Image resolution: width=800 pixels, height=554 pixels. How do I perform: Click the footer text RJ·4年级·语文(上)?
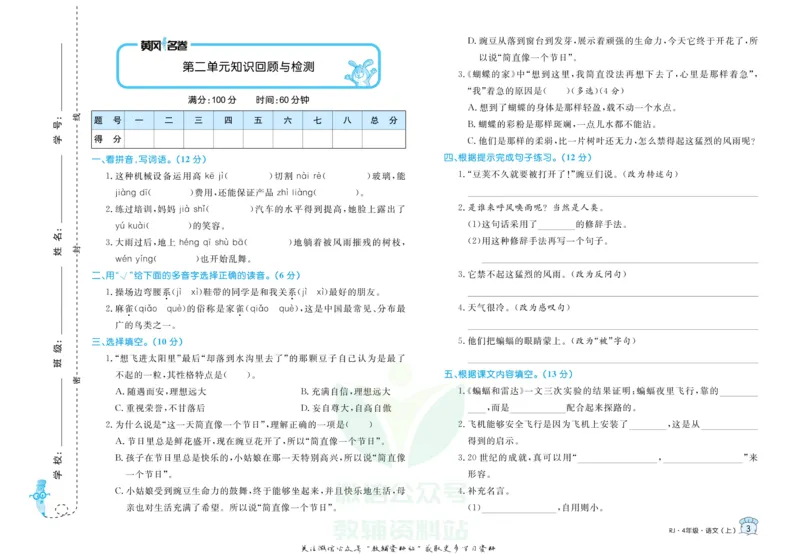(702, 531)
